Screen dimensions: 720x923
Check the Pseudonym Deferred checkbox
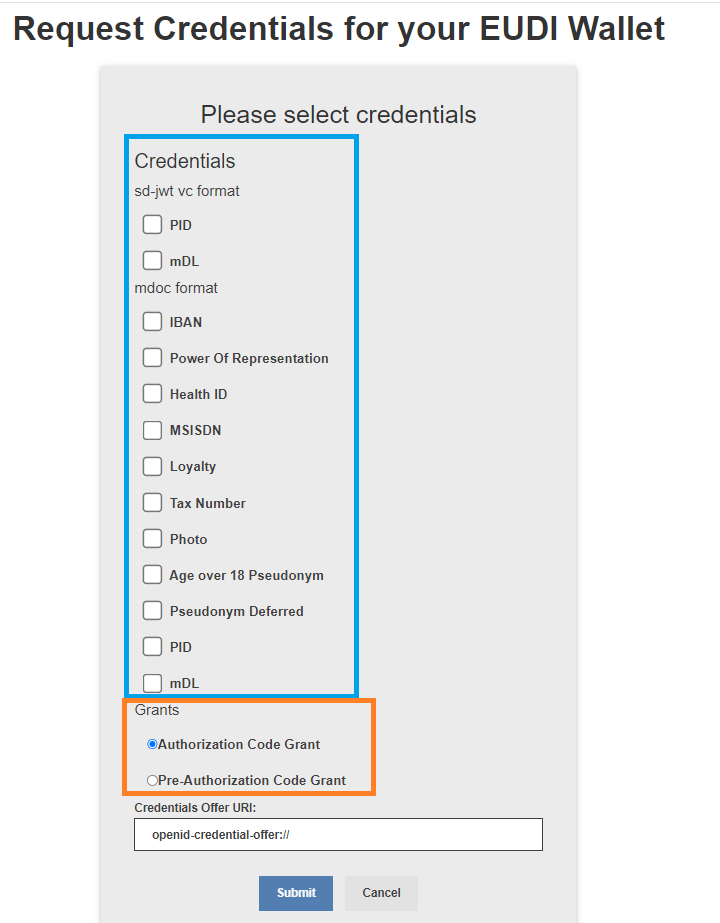(x=152, y=611)
